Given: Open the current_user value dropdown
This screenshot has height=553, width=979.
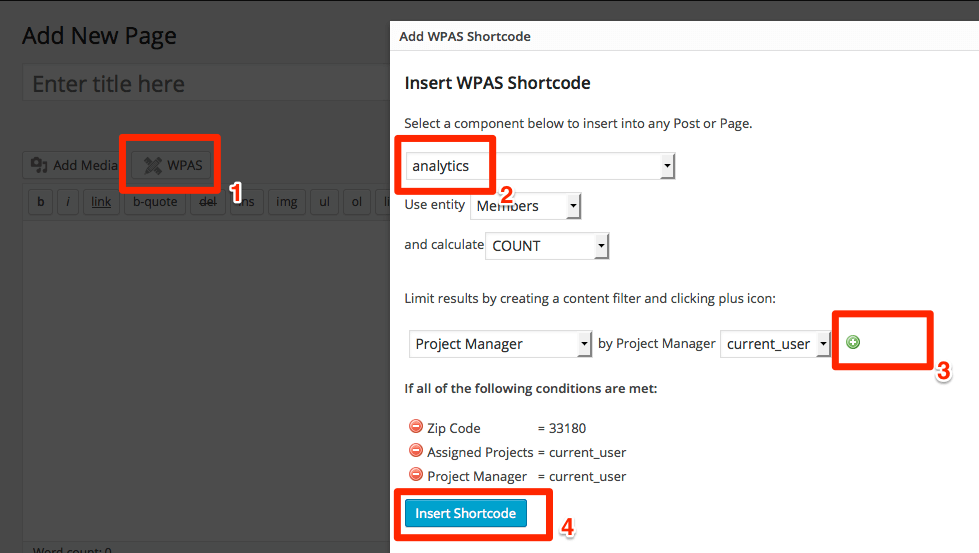Looking at the screenshot, I should point(775,344).
